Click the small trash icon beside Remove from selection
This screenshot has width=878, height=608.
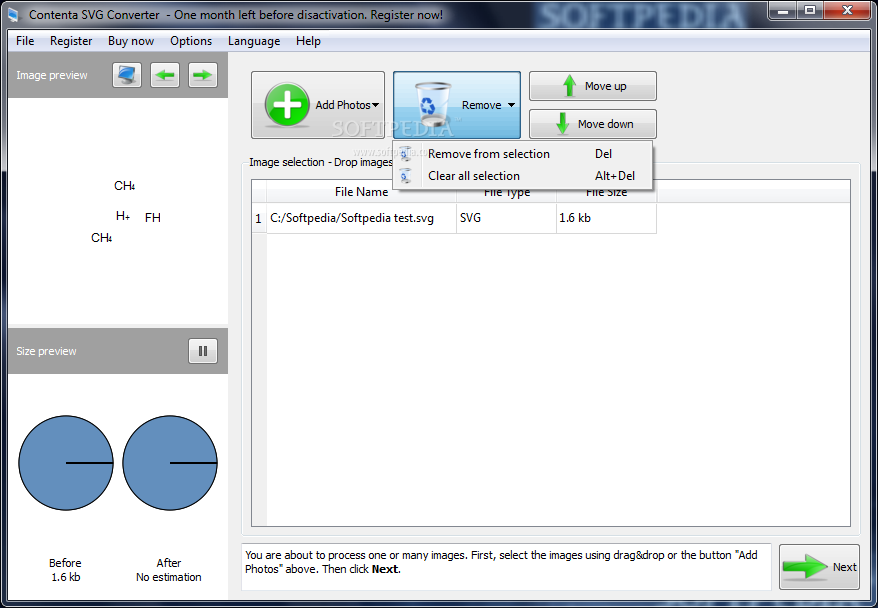[406, 153]
